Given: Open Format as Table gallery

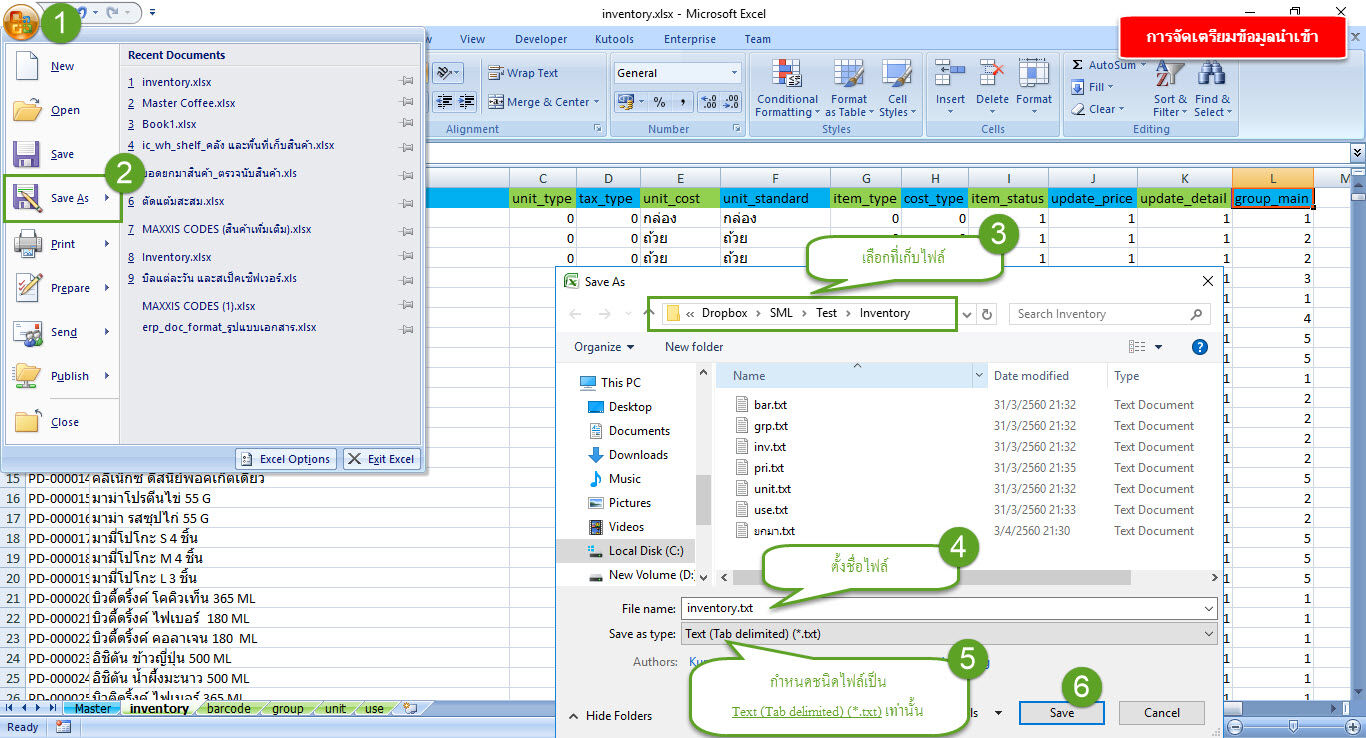Looking at the screenshot, I should [848, 88].
